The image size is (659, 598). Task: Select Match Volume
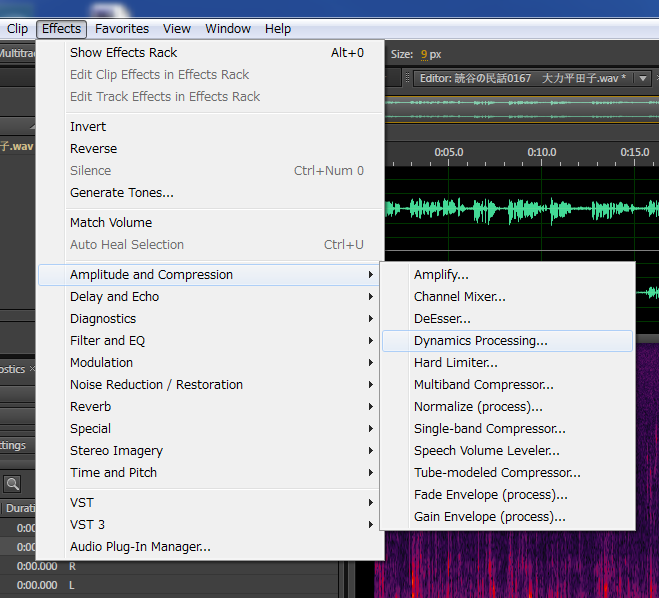point(211,222)
